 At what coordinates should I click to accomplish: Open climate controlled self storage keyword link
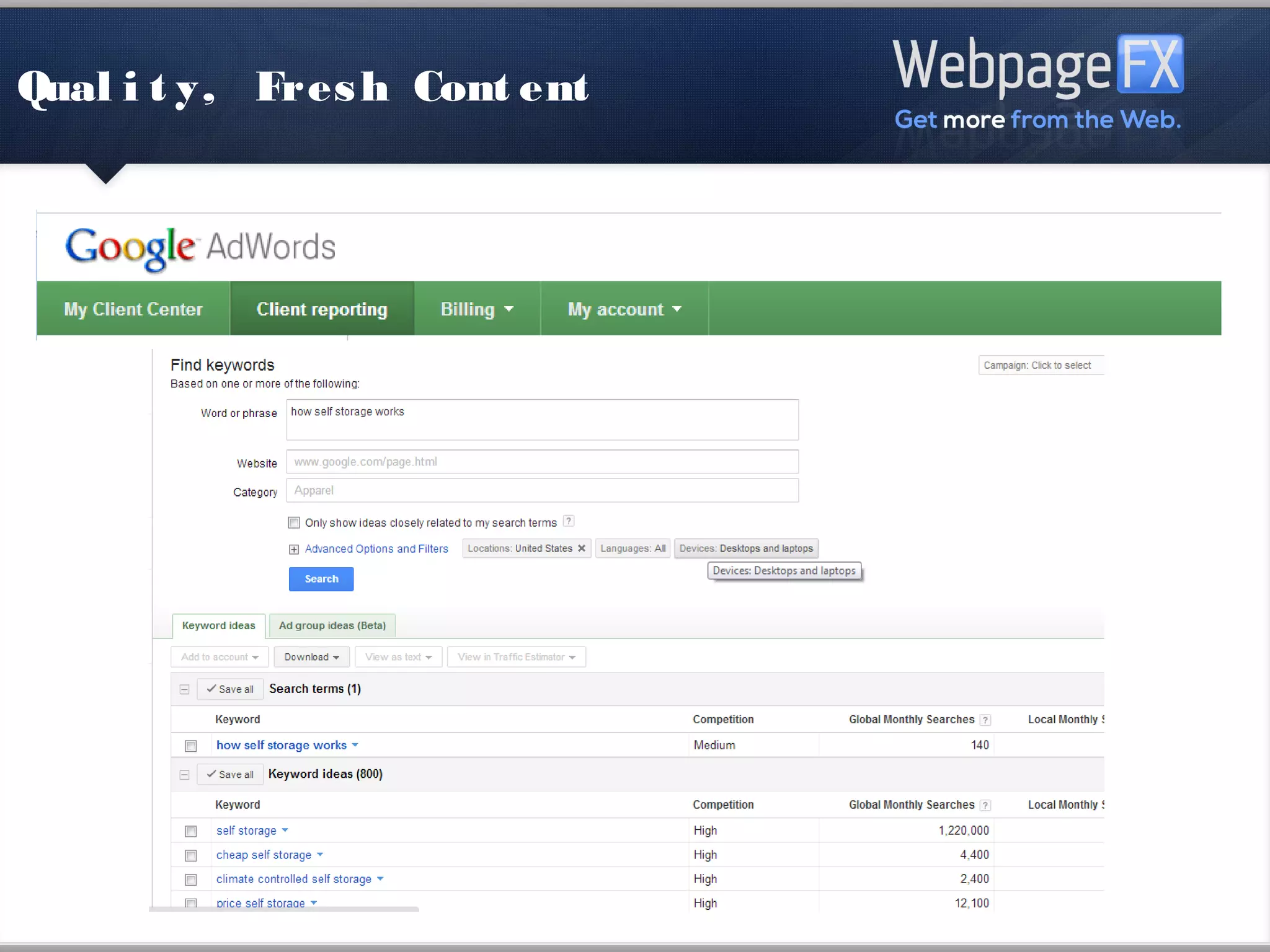pos(293,879)
